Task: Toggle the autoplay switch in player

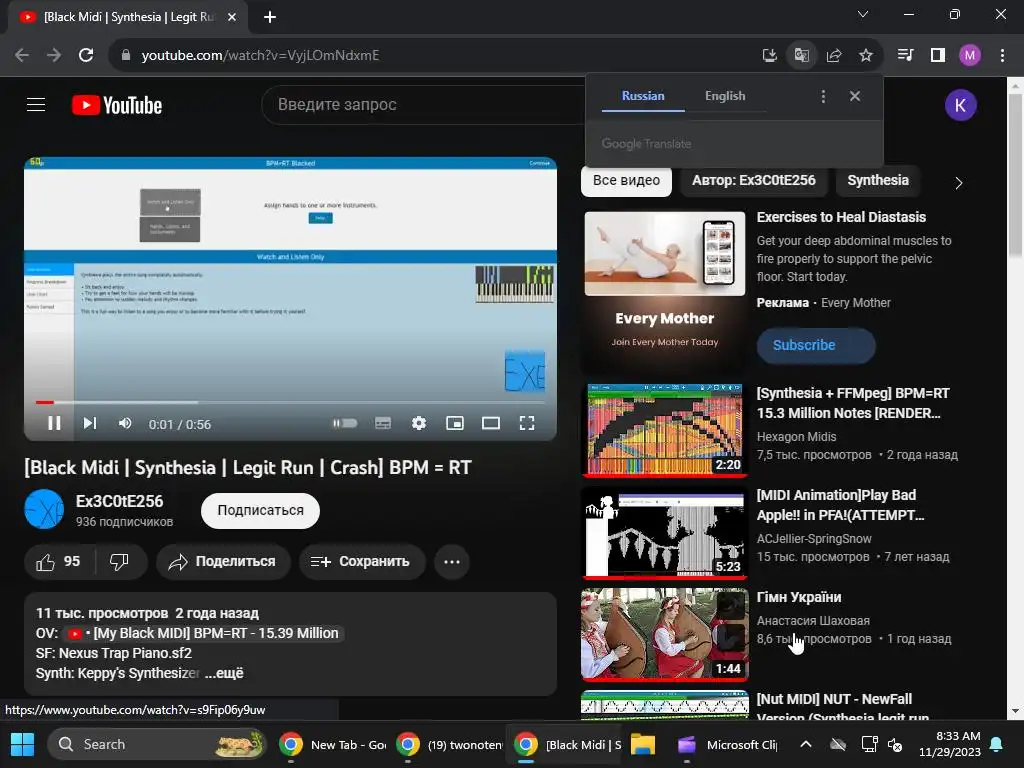Action: point(345,423)
